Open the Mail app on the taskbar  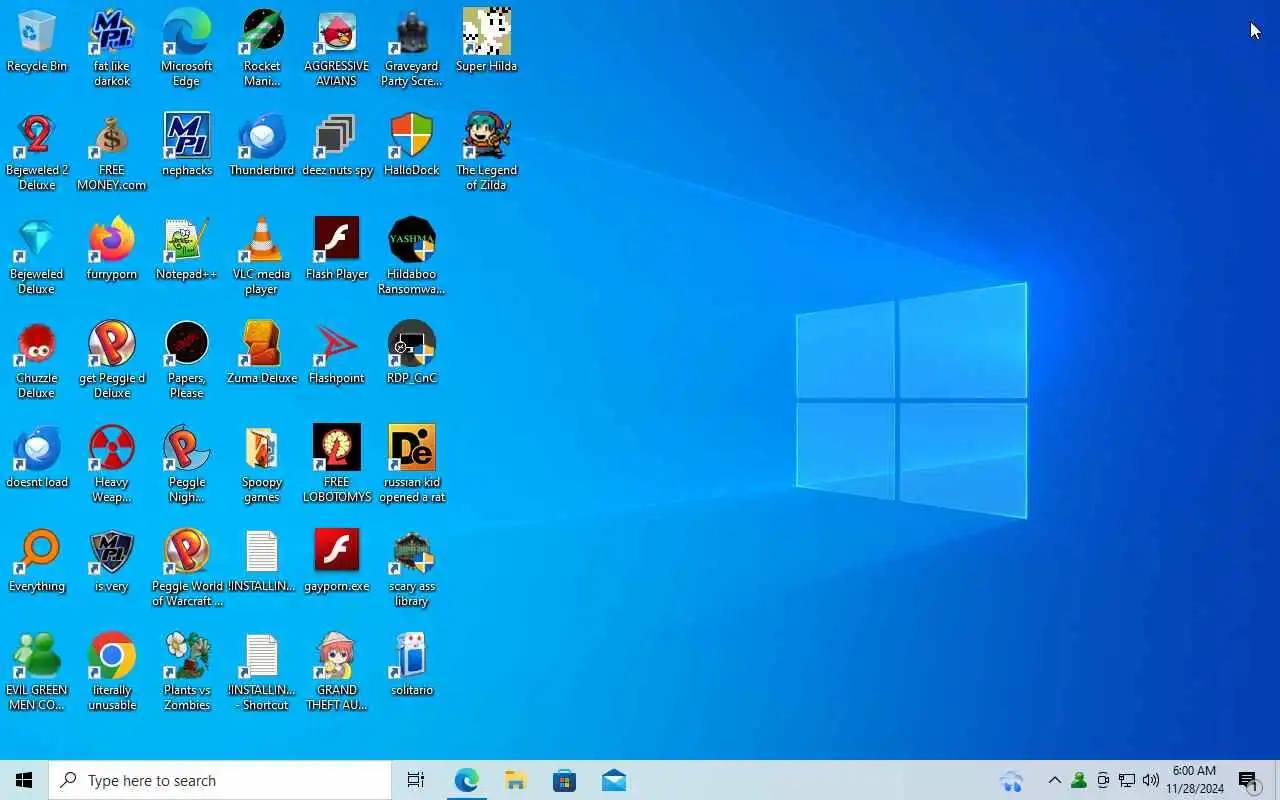(x=613, y=780)
